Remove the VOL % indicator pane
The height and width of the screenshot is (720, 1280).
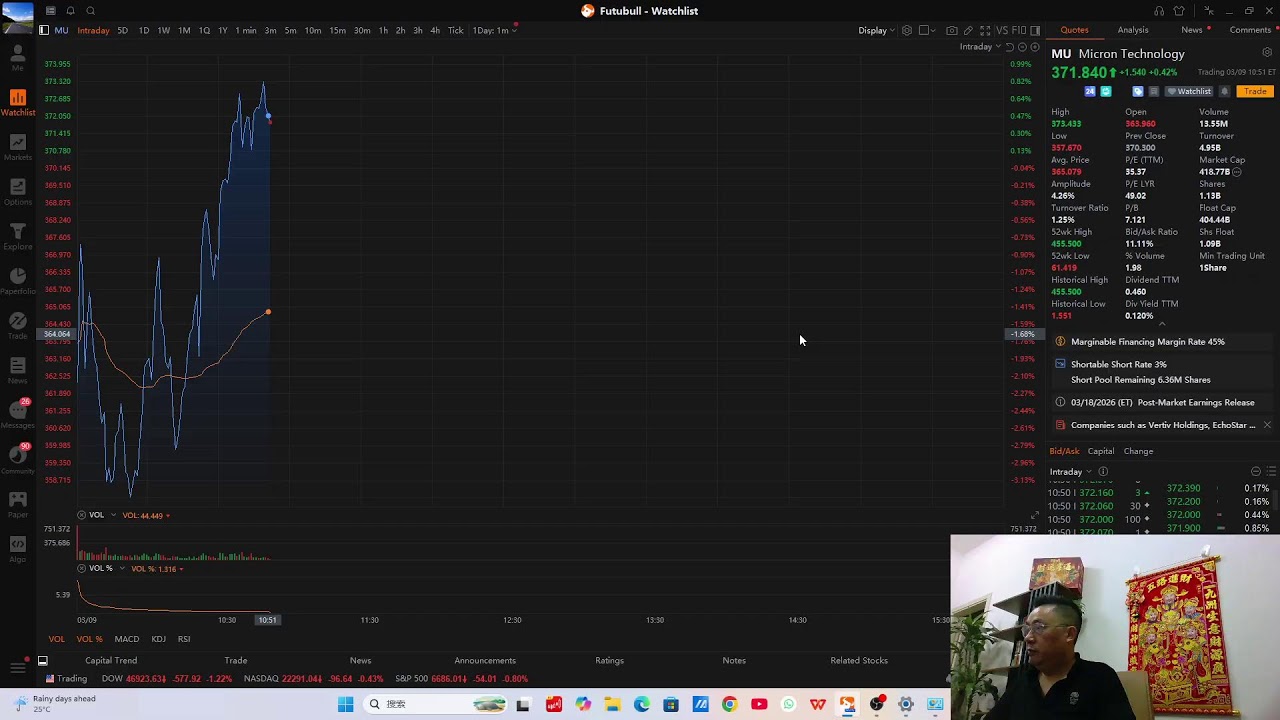point(82,568)
